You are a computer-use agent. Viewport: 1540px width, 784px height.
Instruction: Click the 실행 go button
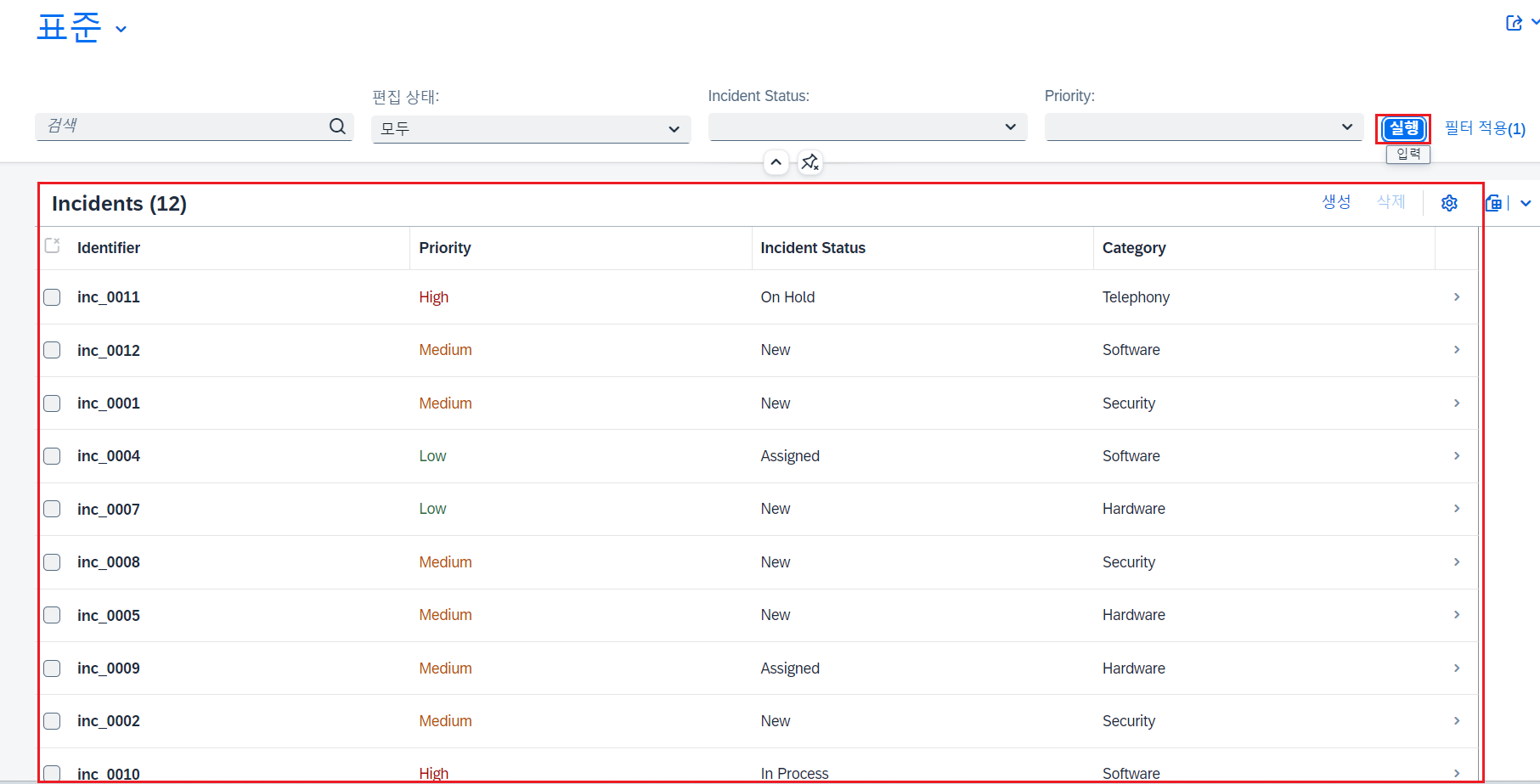point(1403,128)
